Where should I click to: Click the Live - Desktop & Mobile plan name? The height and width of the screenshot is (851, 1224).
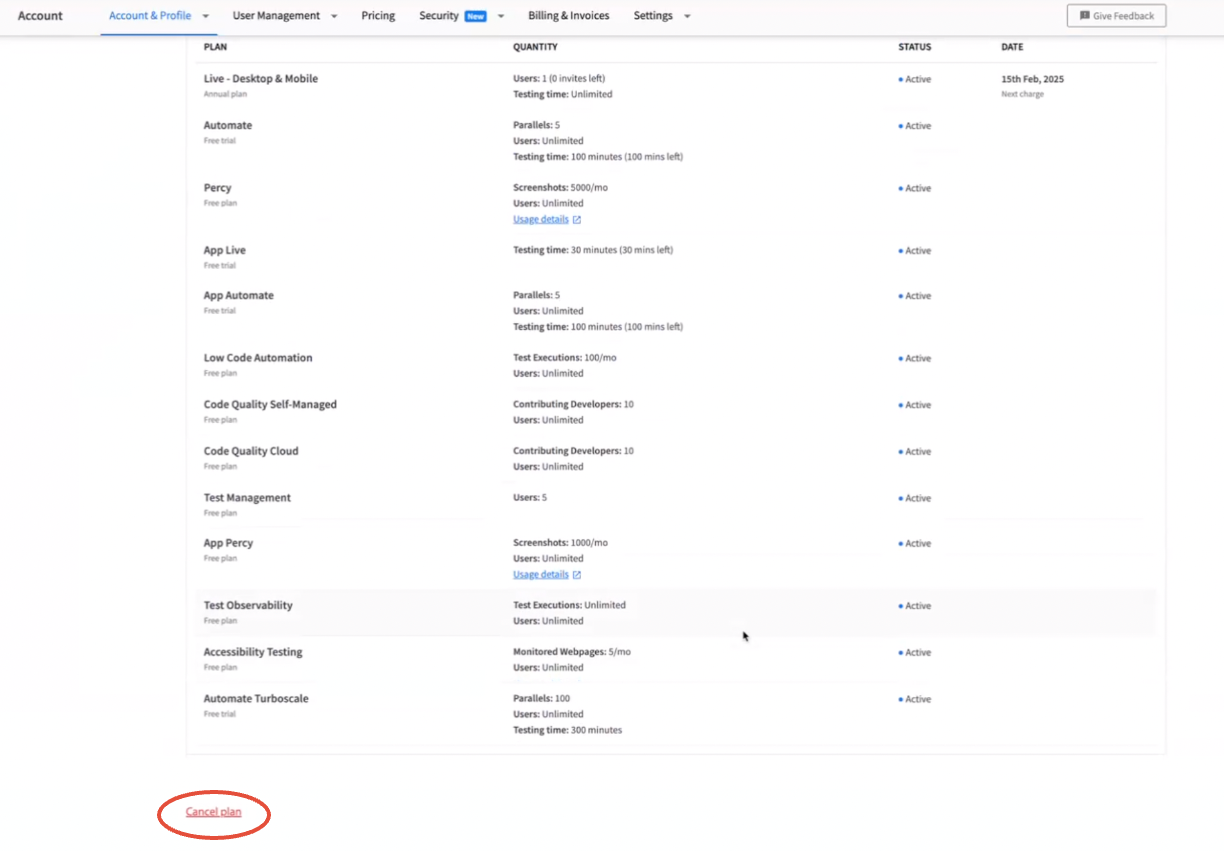[260, 79]
